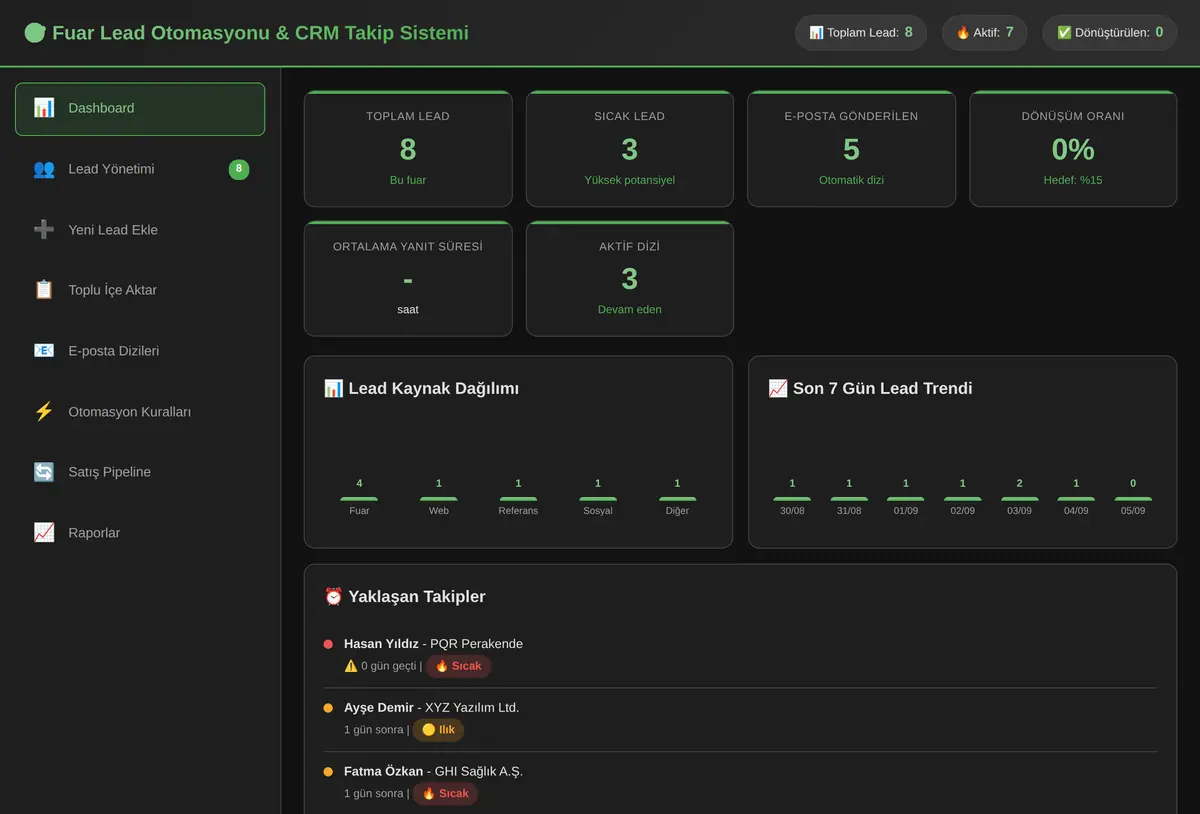
Task: Select the Sıcak Lead stat card
Action: click(x=630, y=149)
